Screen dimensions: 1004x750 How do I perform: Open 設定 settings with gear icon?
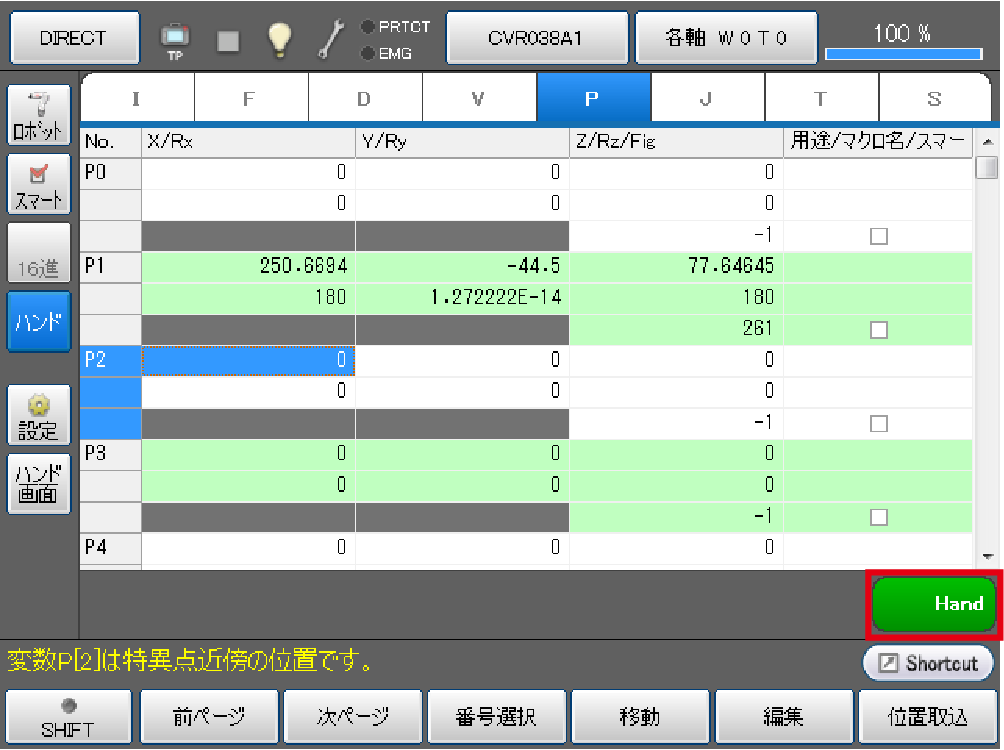[39, 416]
